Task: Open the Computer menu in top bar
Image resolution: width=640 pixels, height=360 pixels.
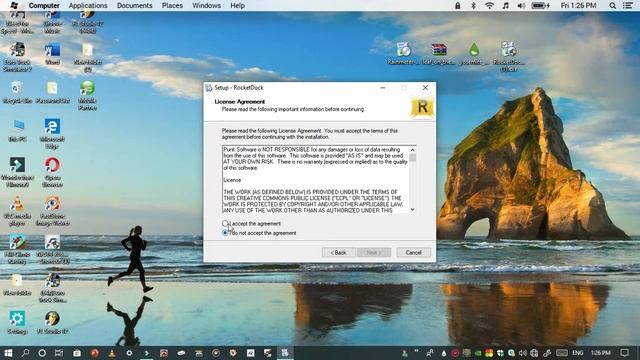Action: [x=44, y=6]
